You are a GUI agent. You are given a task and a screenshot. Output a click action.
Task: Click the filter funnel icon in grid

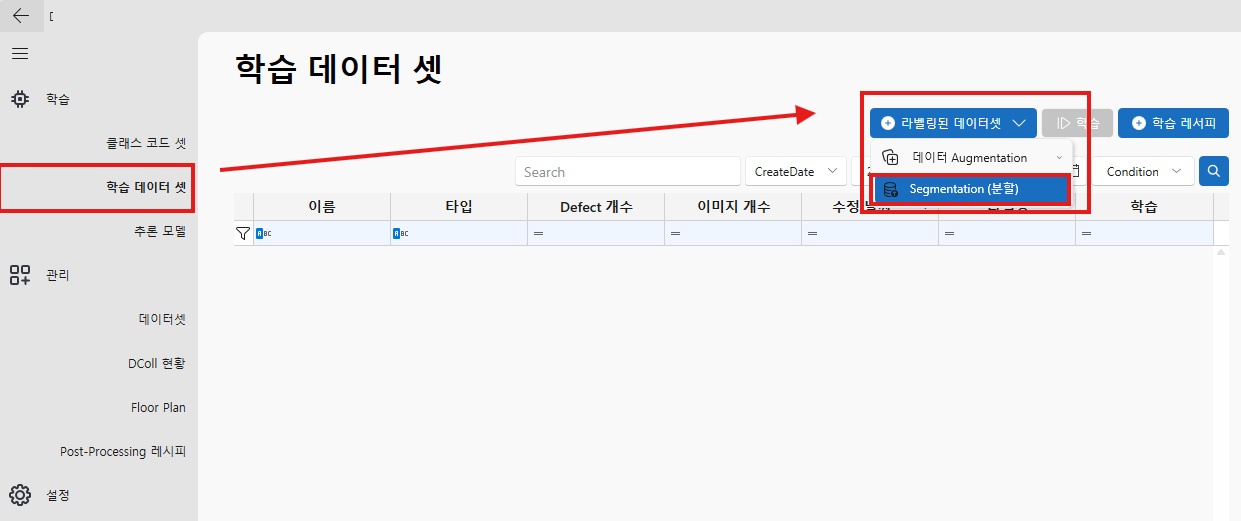243,233
